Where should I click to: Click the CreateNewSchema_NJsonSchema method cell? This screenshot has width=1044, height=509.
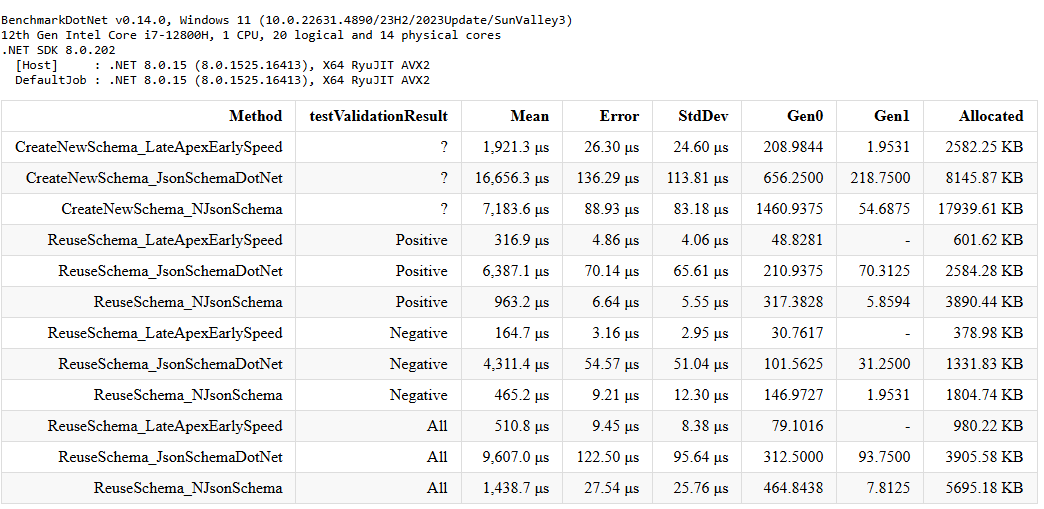tap(172, 209)
